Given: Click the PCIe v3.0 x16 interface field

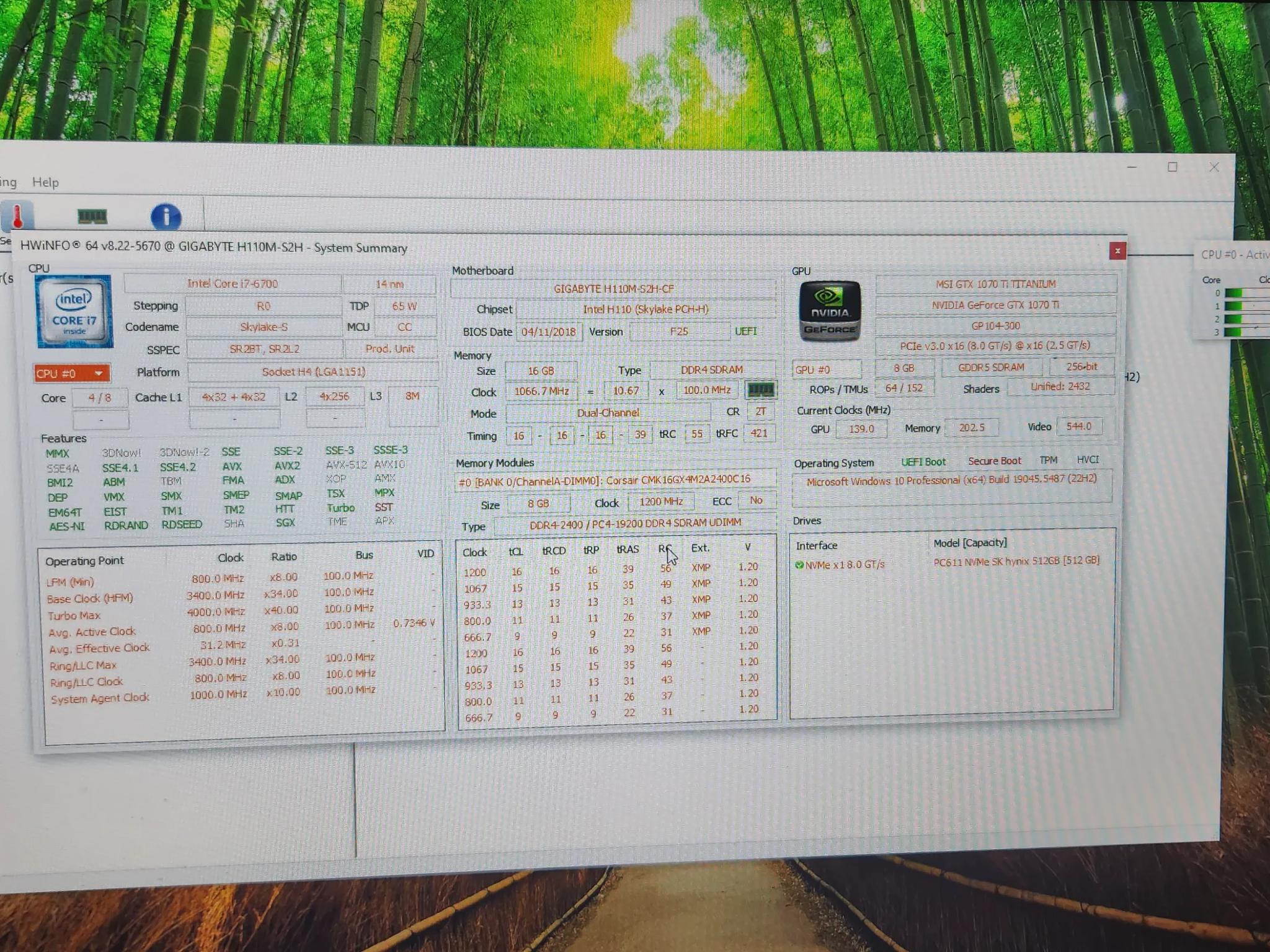Looking at the screenshot, I should pyautogui.click(x=995, y=346).
